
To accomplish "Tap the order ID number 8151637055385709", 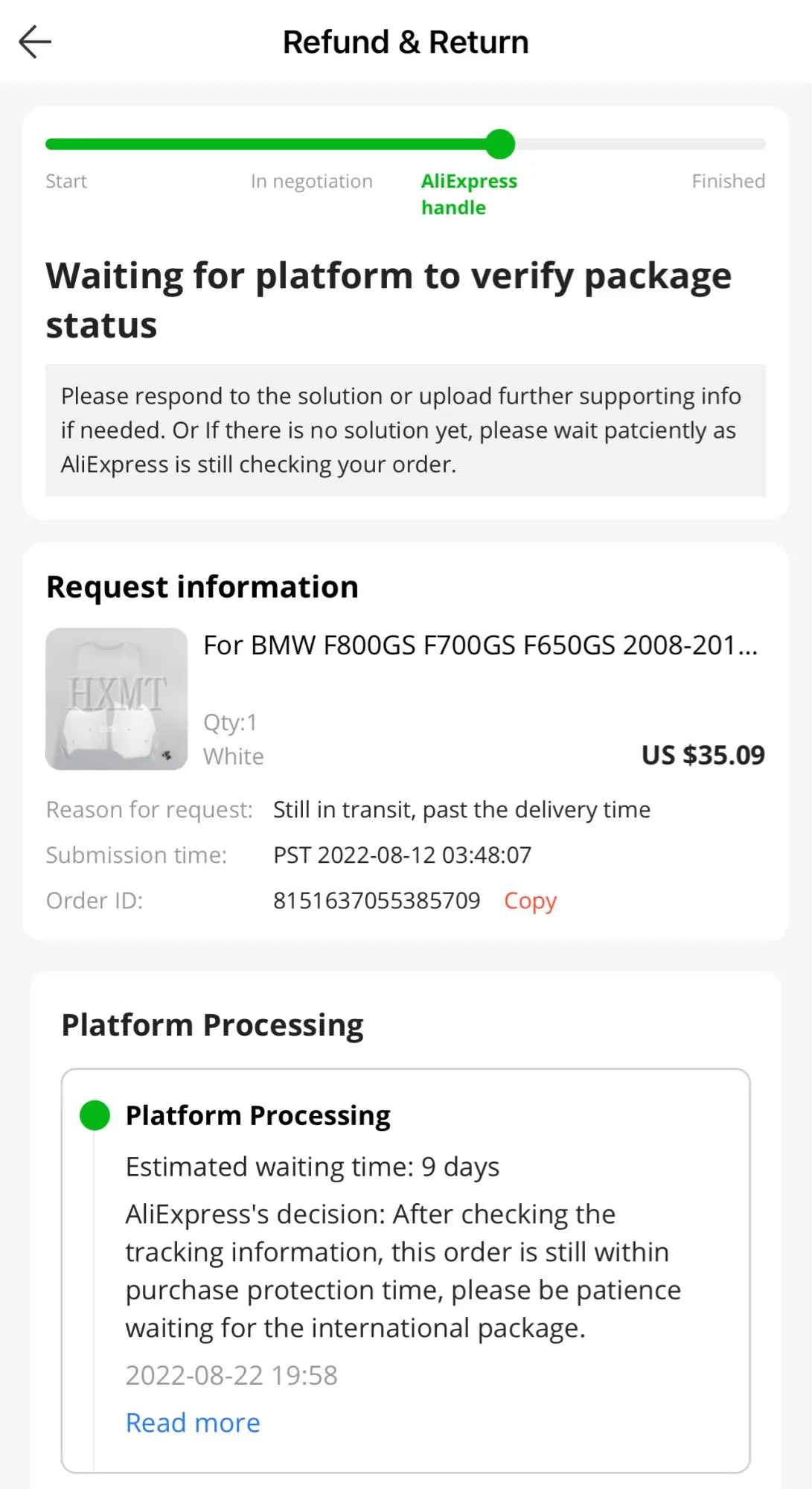I will click(x=377, y=900).
